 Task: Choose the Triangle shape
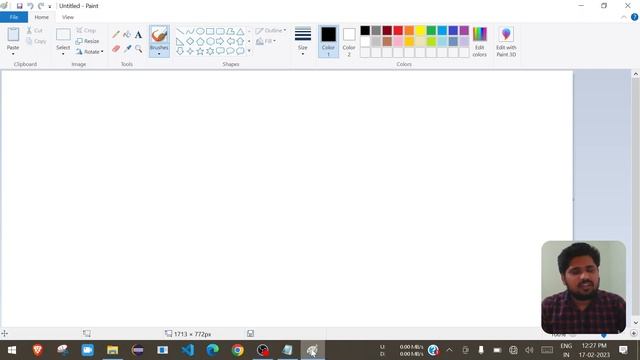[240, 31]
